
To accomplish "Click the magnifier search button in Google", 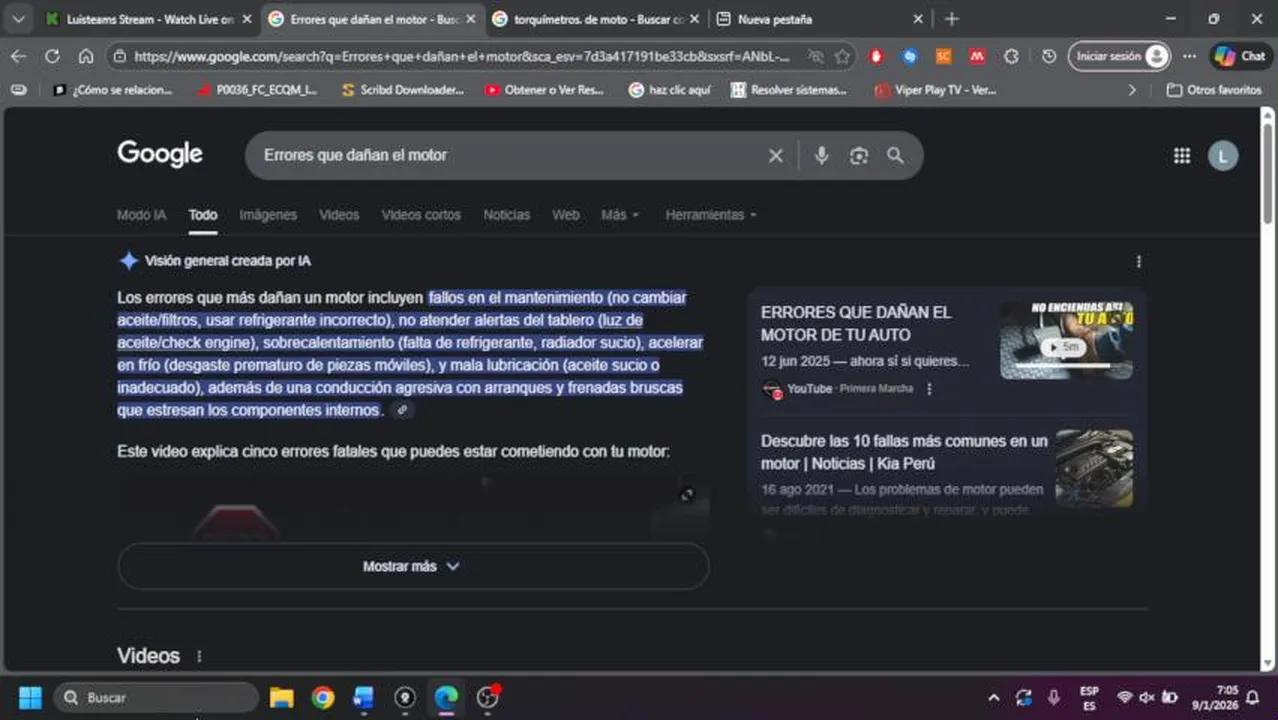I will click(895, 155).
